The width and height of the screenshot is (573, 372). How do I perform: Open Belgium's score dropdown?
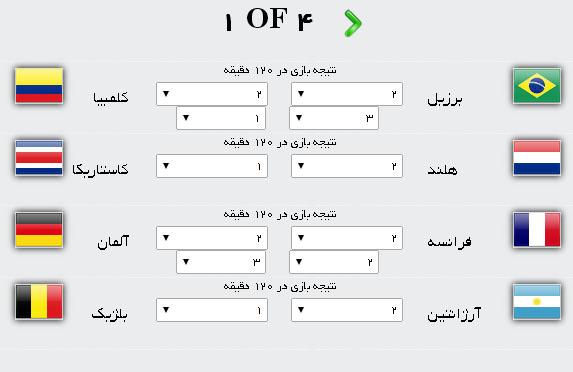click(212, 310)
